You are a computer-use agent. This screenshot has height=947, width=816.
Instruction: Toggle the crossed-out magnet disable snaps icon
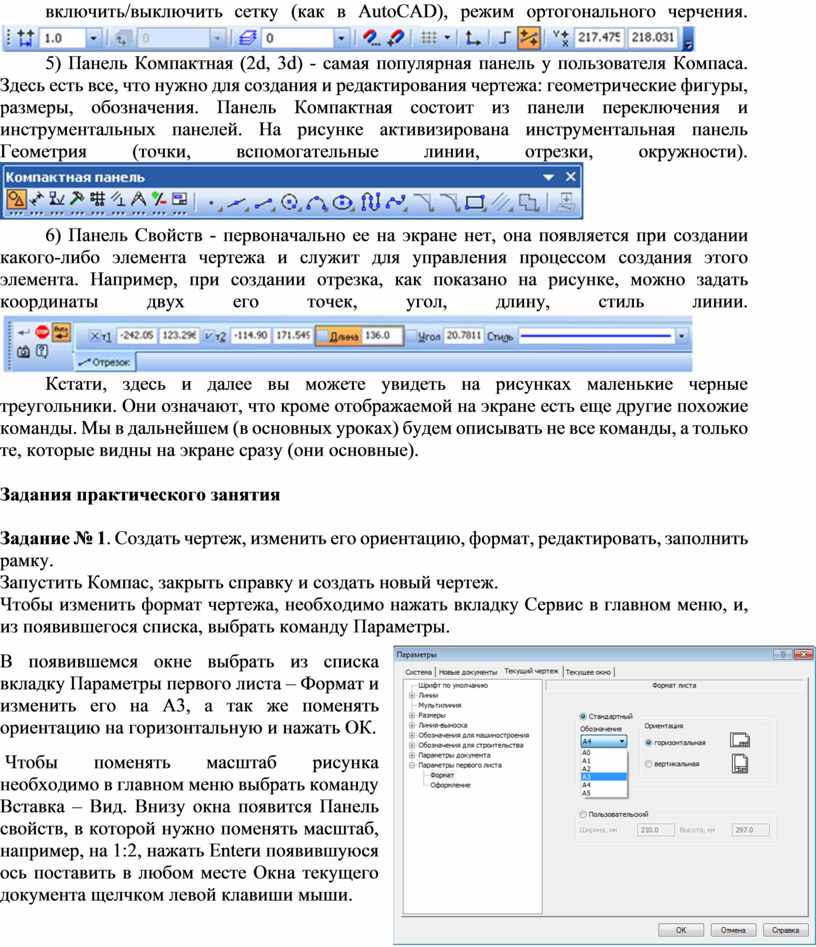[396, 38]
